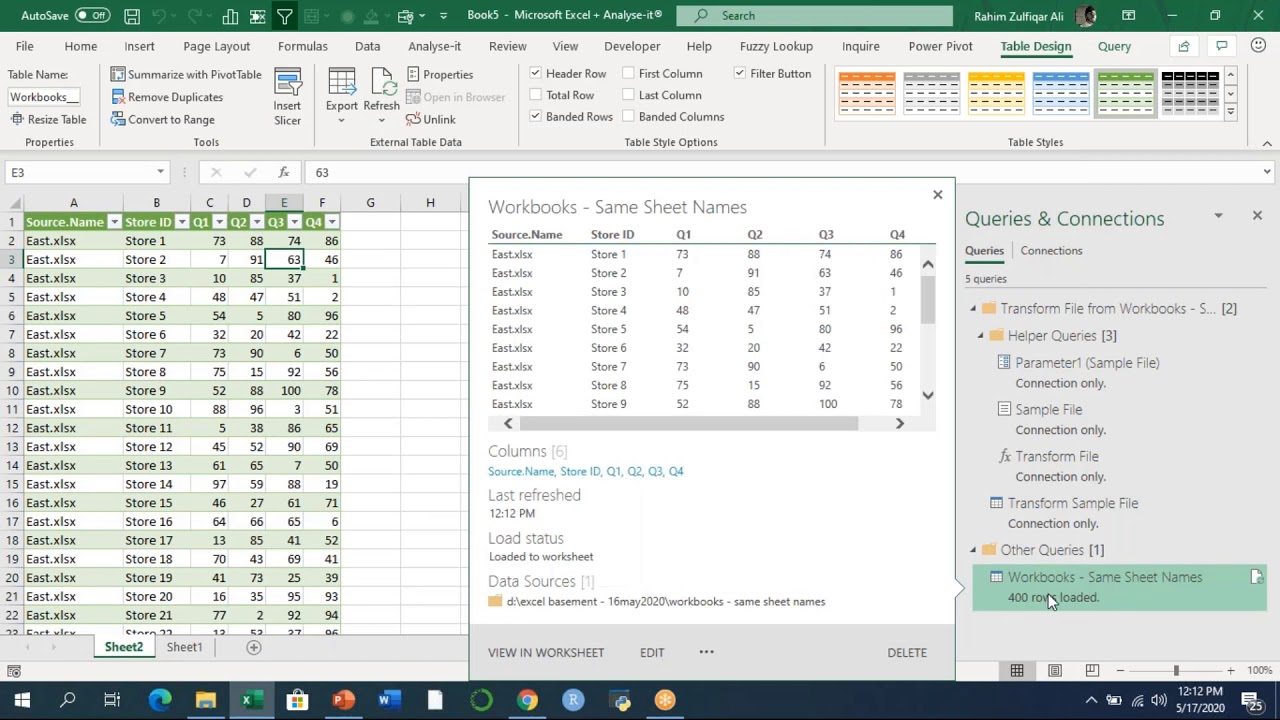Click the Table Name input field
1280x720 pixels.
[44, 97]
